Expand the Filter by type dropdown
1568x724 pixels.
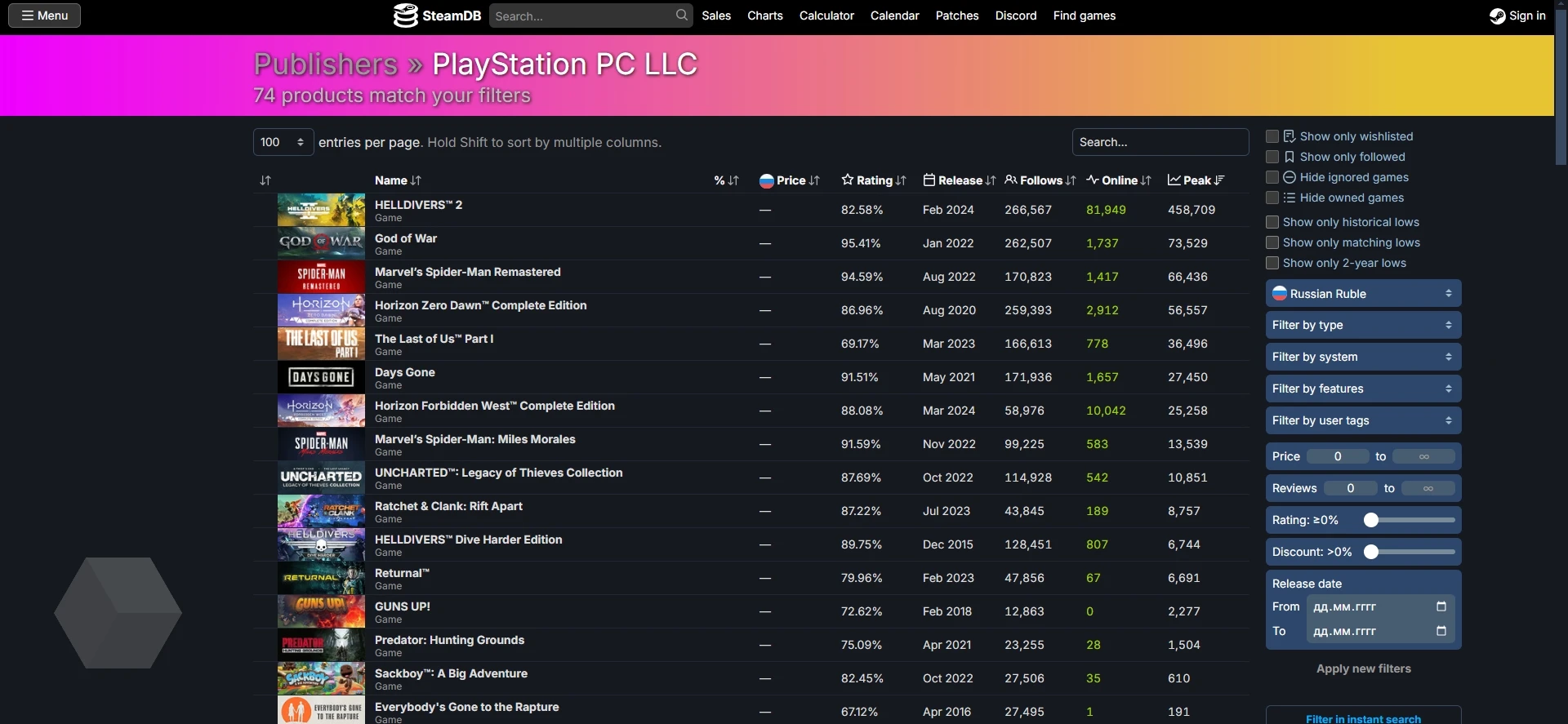click(1363, 325)
